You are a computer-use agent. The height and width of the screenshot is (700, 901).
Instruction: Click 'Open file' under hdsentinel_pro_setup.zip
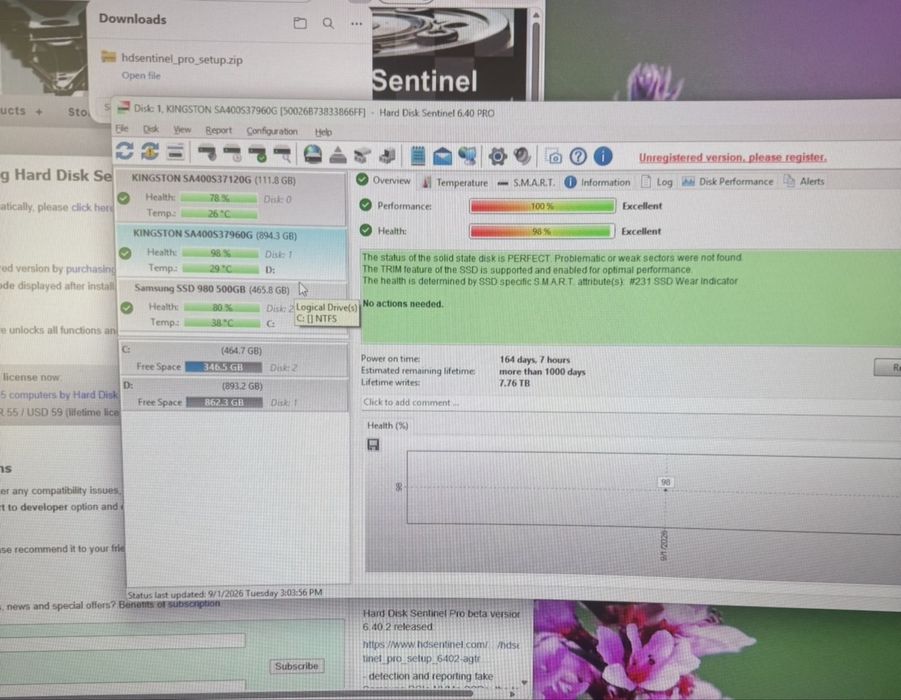(141, 75)
